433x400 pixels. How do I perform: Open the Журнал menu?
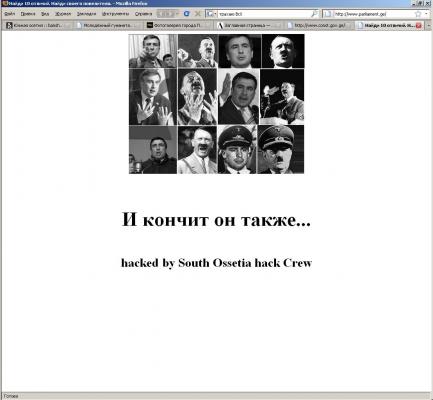(x=63, y=14)
